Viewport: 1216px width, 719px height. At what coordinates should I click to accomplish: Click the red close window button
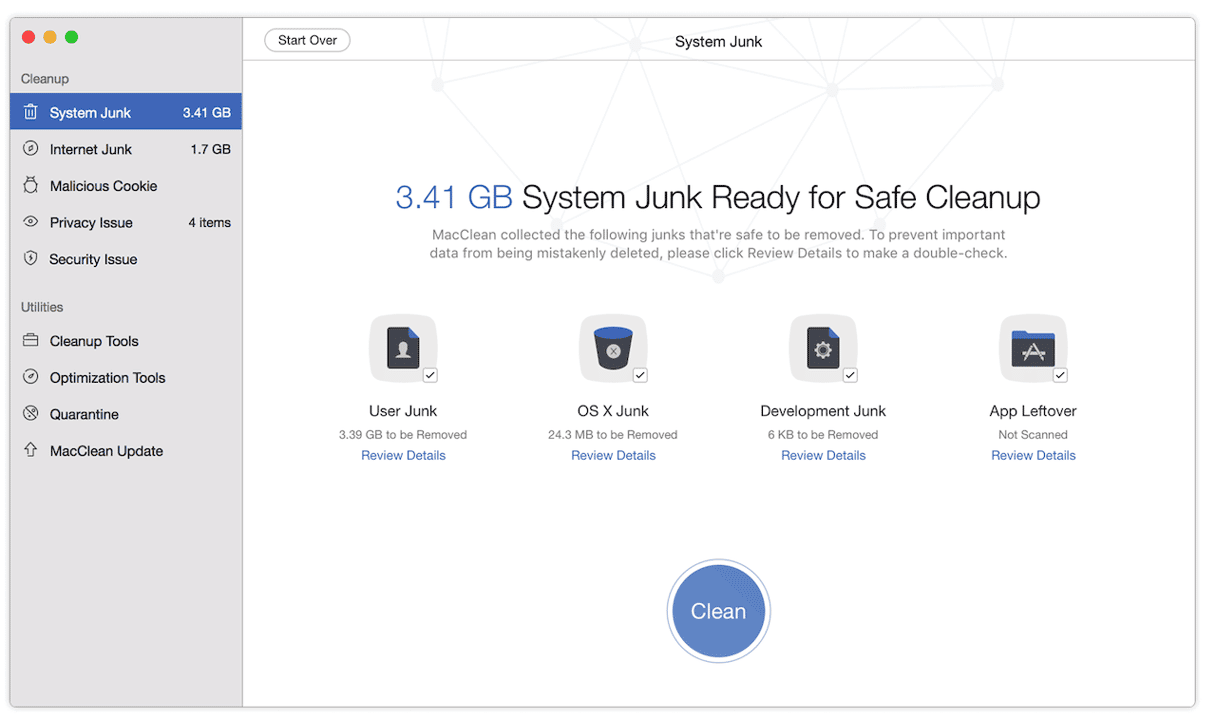pos(28,37)
